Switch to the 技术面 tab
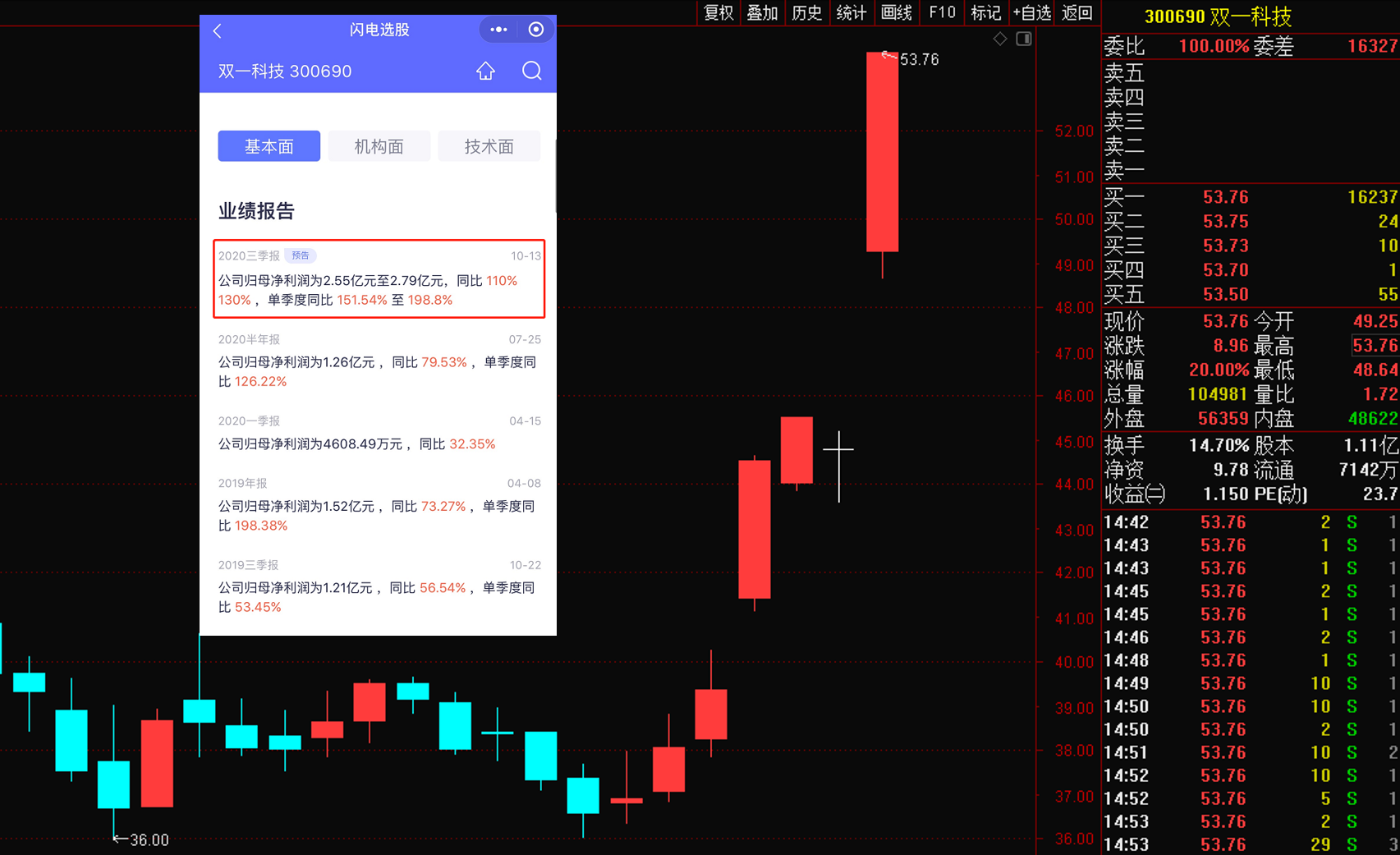Screen dimensions: 1400x855 tap(489, 146)
